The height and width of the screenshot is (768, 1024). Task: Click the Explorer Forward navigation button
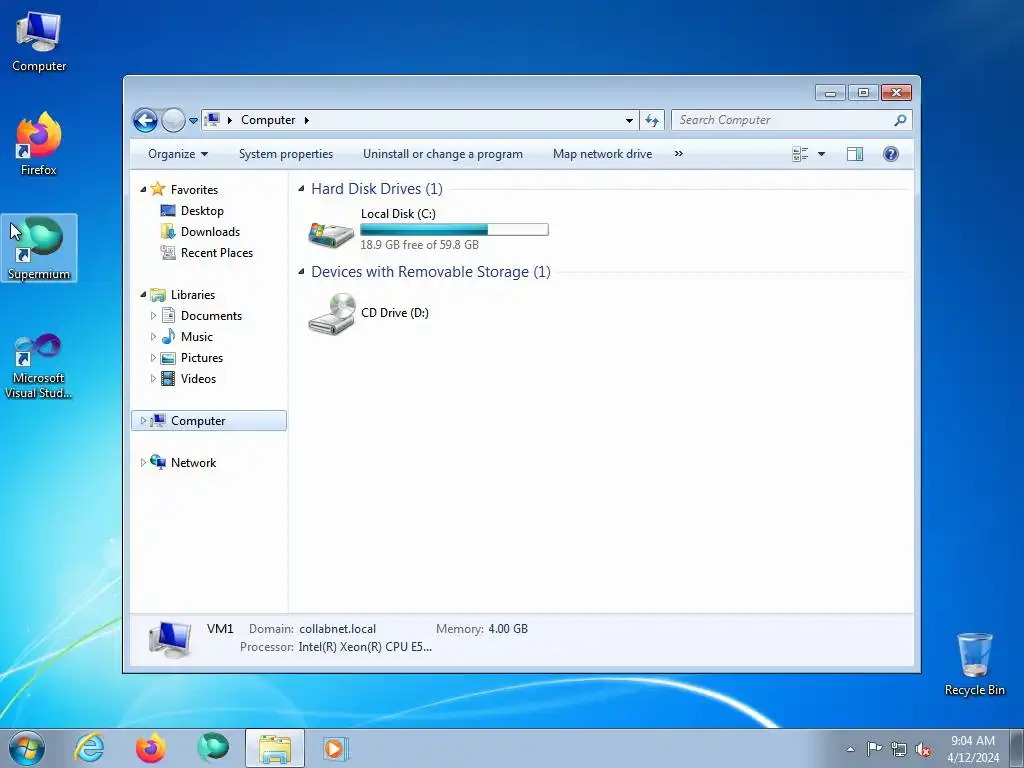click(x=172, y=120)
